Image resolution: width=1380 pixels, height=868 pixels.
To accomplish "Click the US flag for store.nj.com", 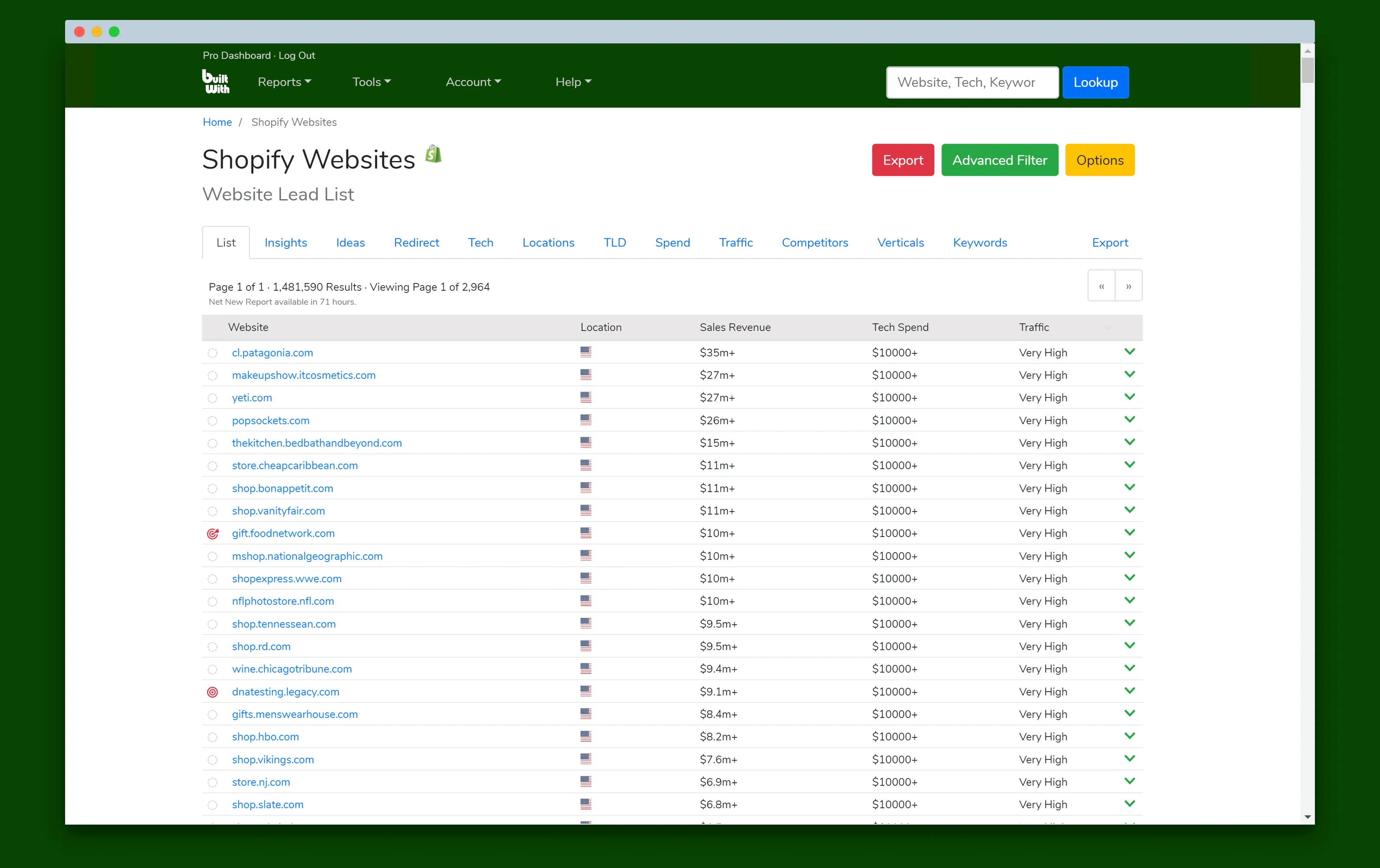I will [x=586, y=782].
